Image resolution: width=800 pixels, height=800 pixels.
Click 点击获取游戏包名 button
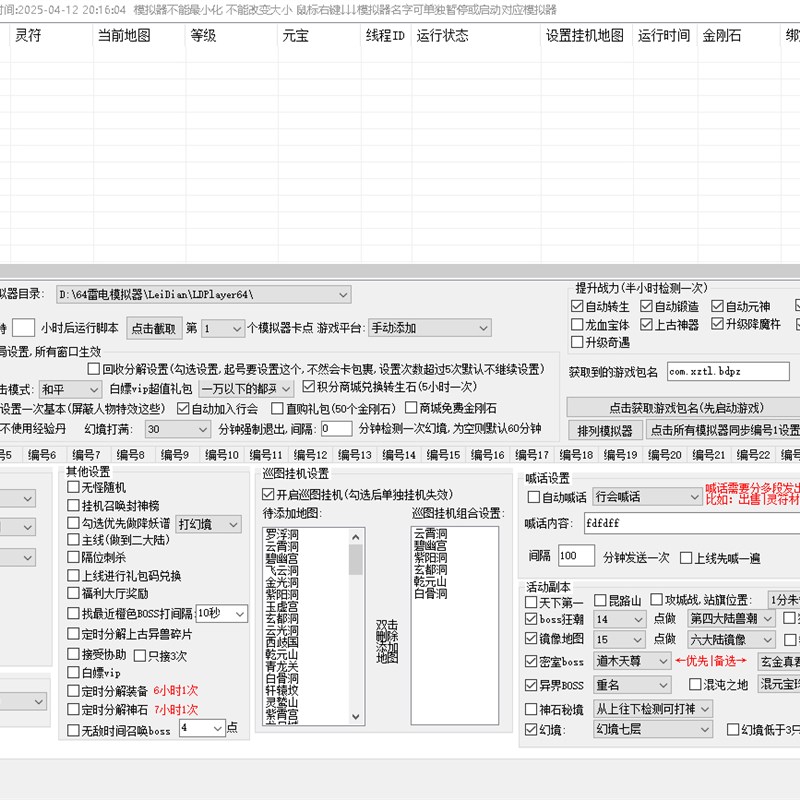686,408
